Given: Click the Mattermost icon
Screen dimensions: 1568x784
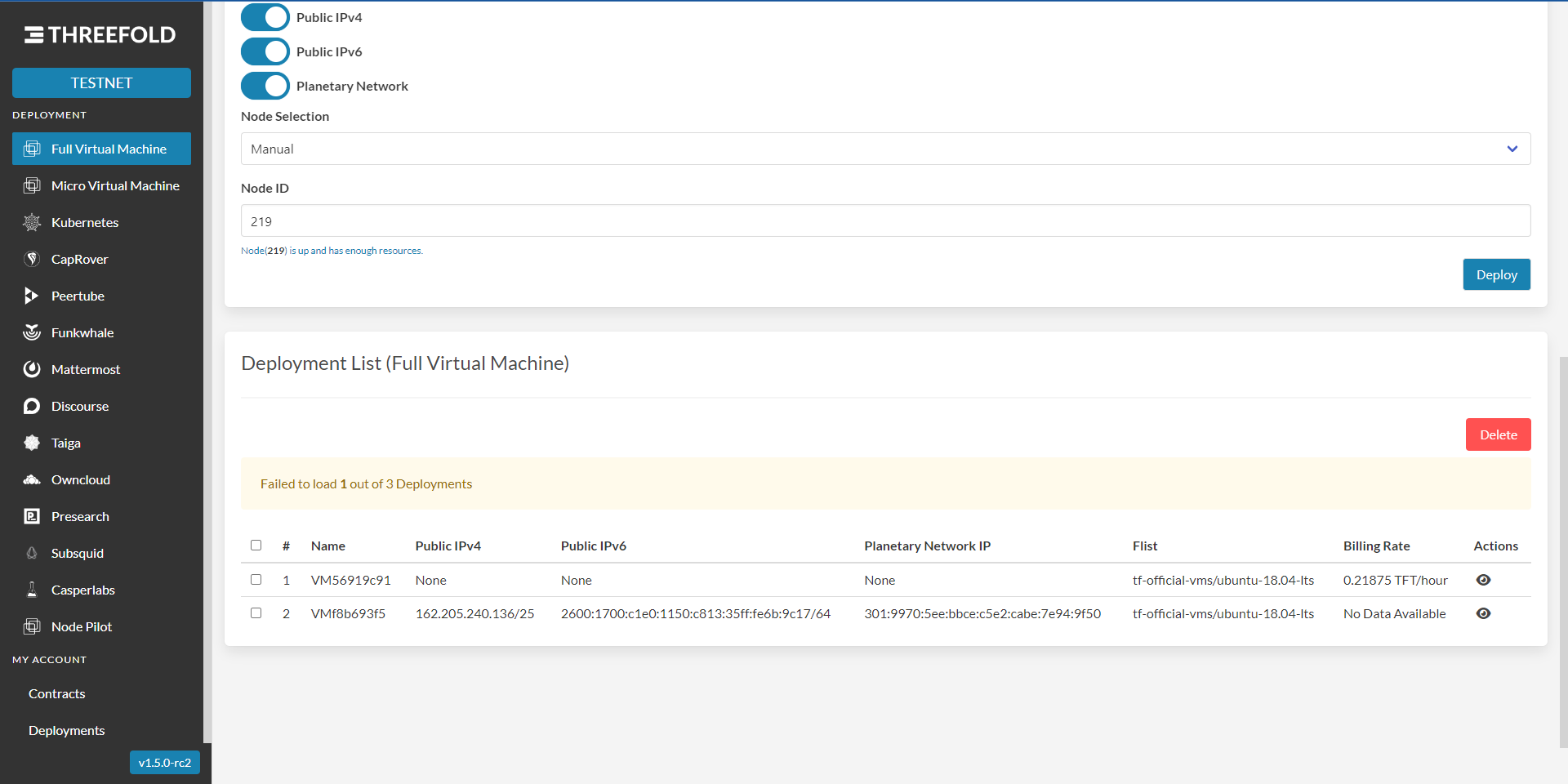Looking at the screenshot, I should (x=32, y=369).
